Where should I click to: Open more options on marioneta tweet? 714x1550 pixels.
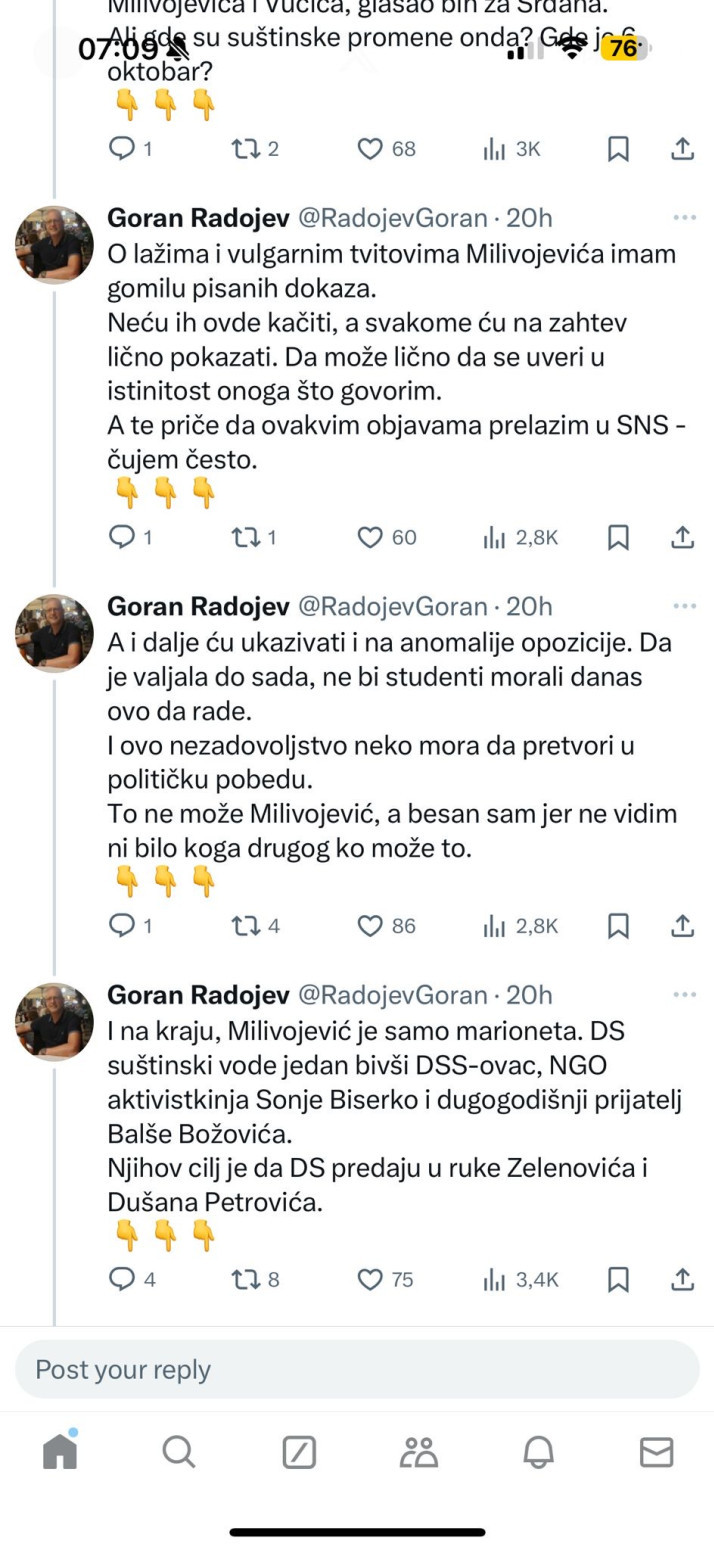684,995
